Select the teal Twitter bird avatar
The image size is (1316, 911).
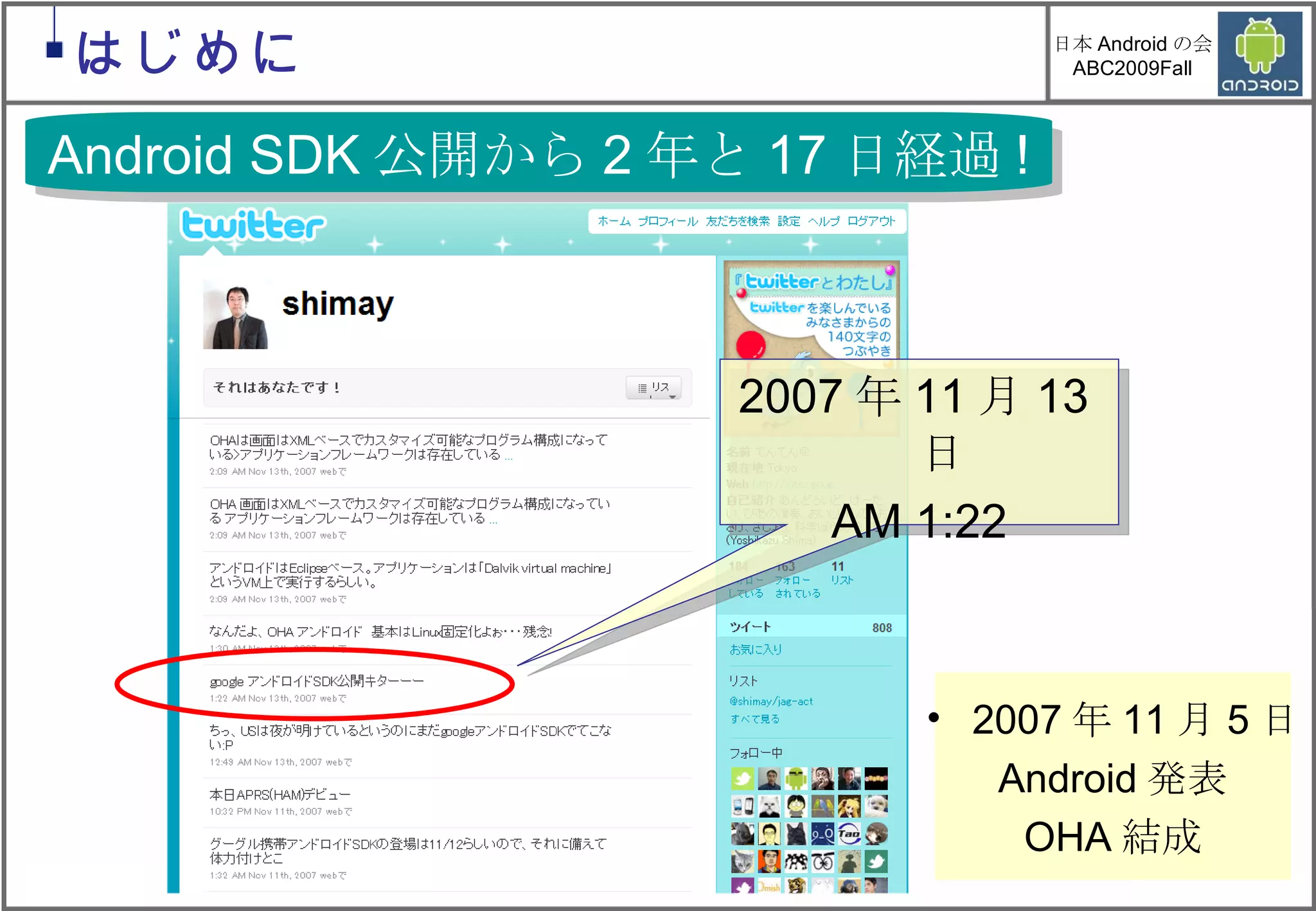[x=876, y=862]
